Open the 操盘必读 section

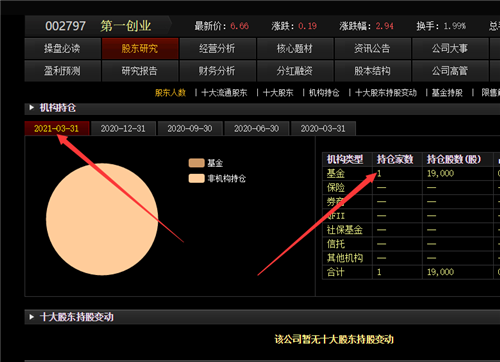point(62,49)
